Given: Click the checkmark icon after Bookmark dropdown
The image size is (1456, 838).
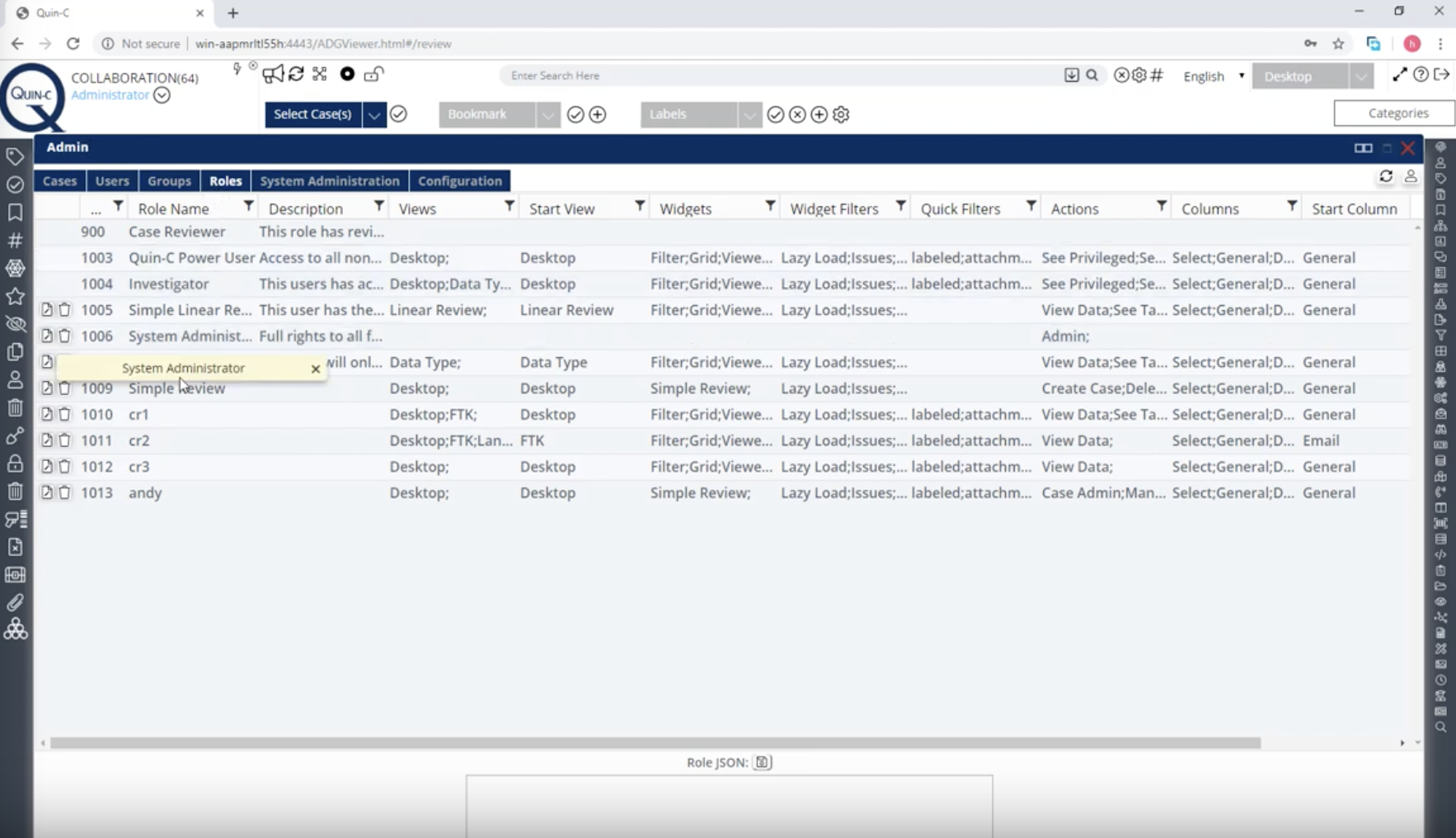Looking at the screenshot, I should [x=575, y=115].
